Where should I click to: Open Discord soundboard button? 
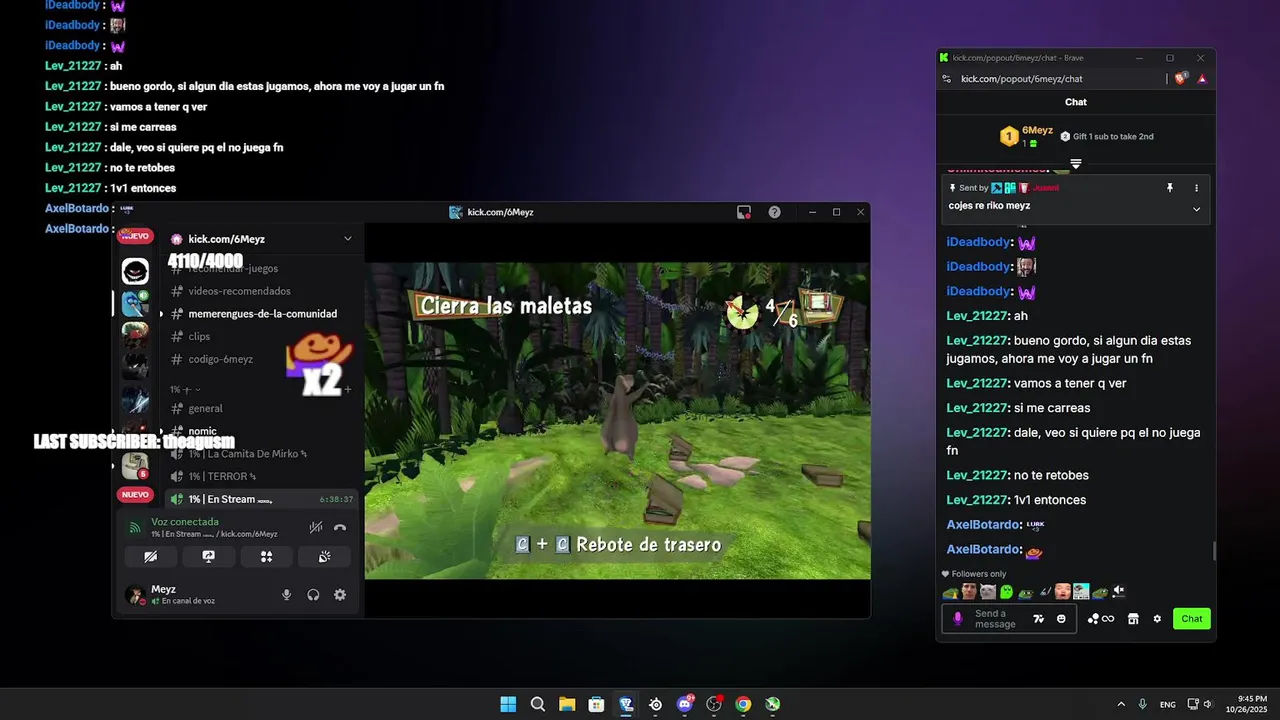(325, 557)
